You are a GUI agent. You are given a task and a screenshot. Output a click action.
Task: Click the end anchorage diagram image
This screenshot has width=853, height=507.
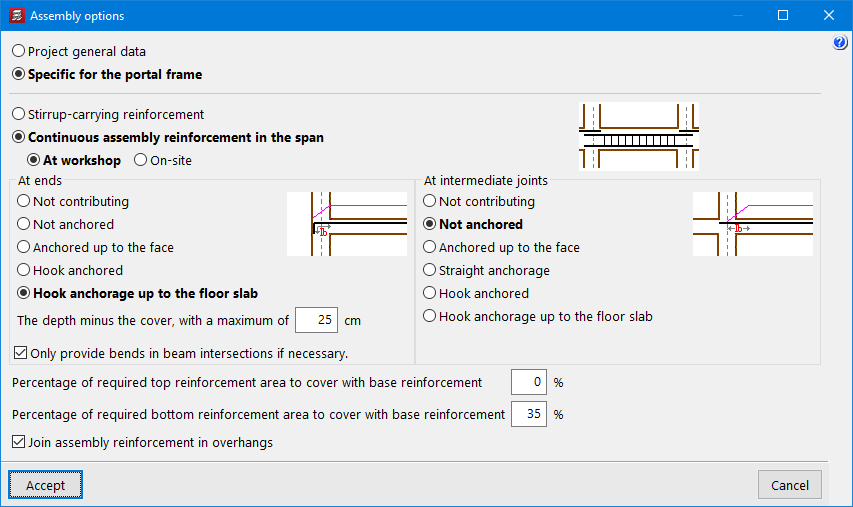click(x=347, y=224)
